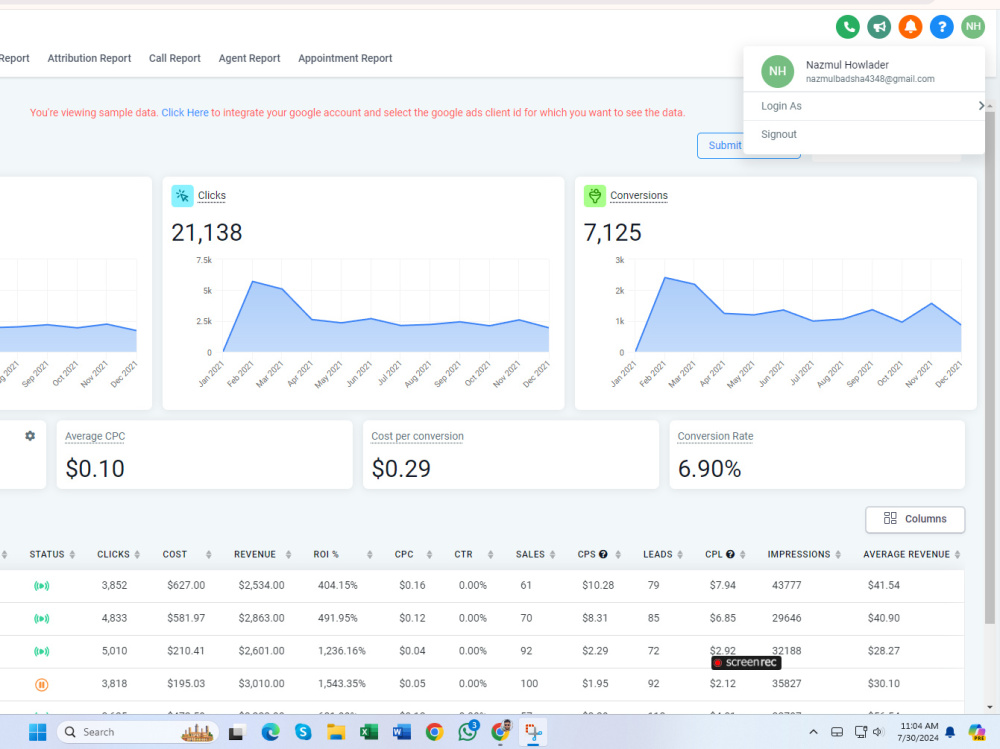Viewport: 1000px width, 749px height.
Task: Open the gear settings icon beside Average CPC
Action: tap(30, 436)
